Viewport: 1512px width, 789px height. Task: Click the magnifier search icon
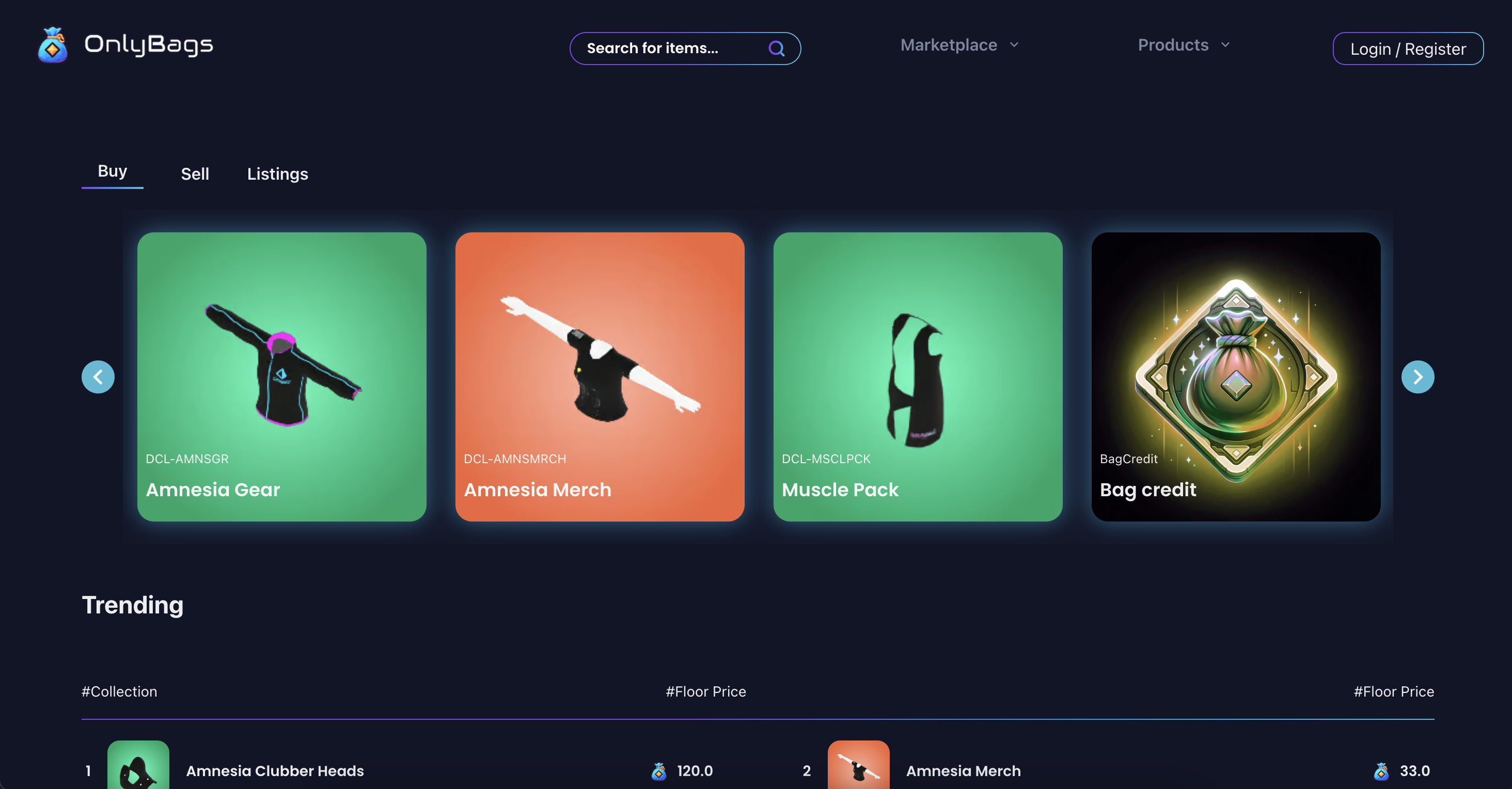coord(776,48)
